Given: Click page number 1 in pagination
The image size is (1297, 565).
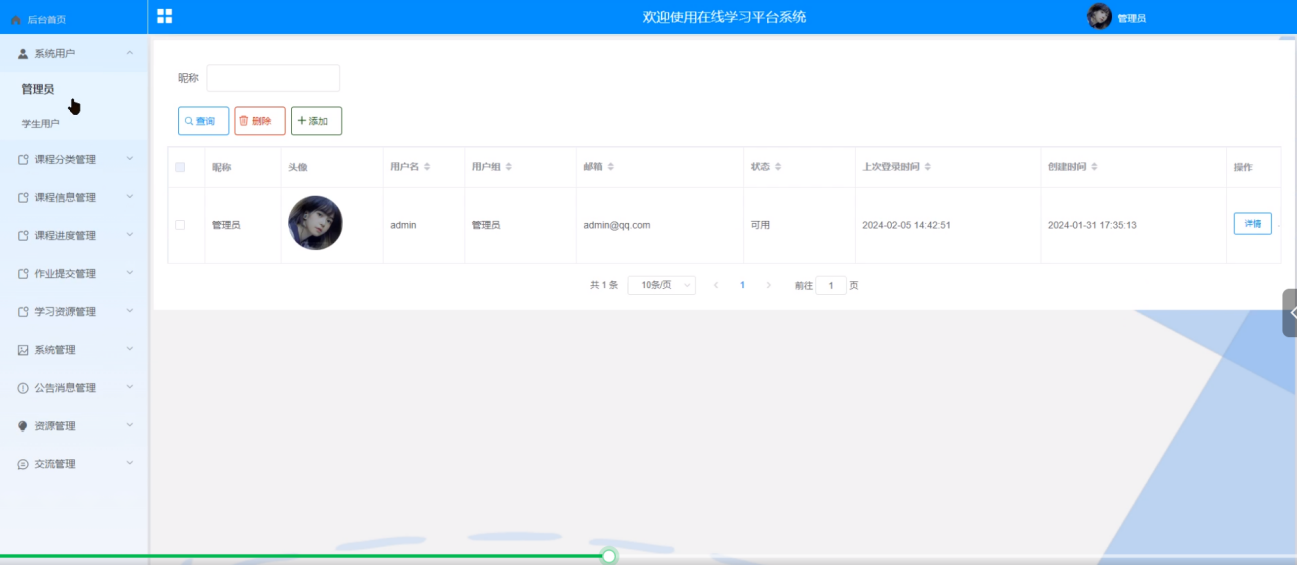Looking at the screenshot, I should click(742, 285).
